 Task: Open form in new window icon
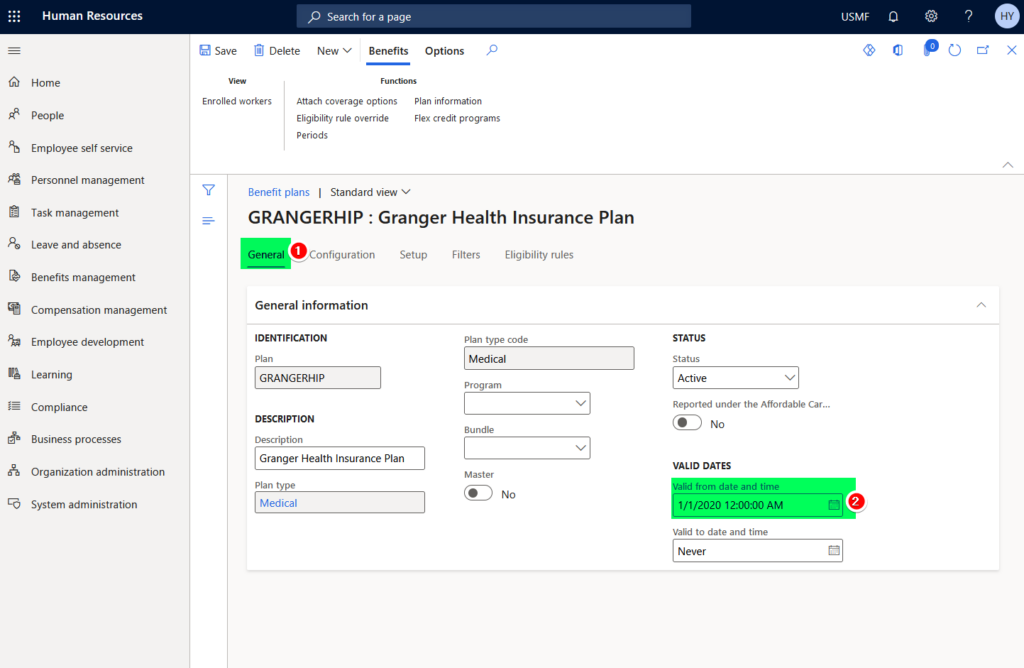point(982,50)
